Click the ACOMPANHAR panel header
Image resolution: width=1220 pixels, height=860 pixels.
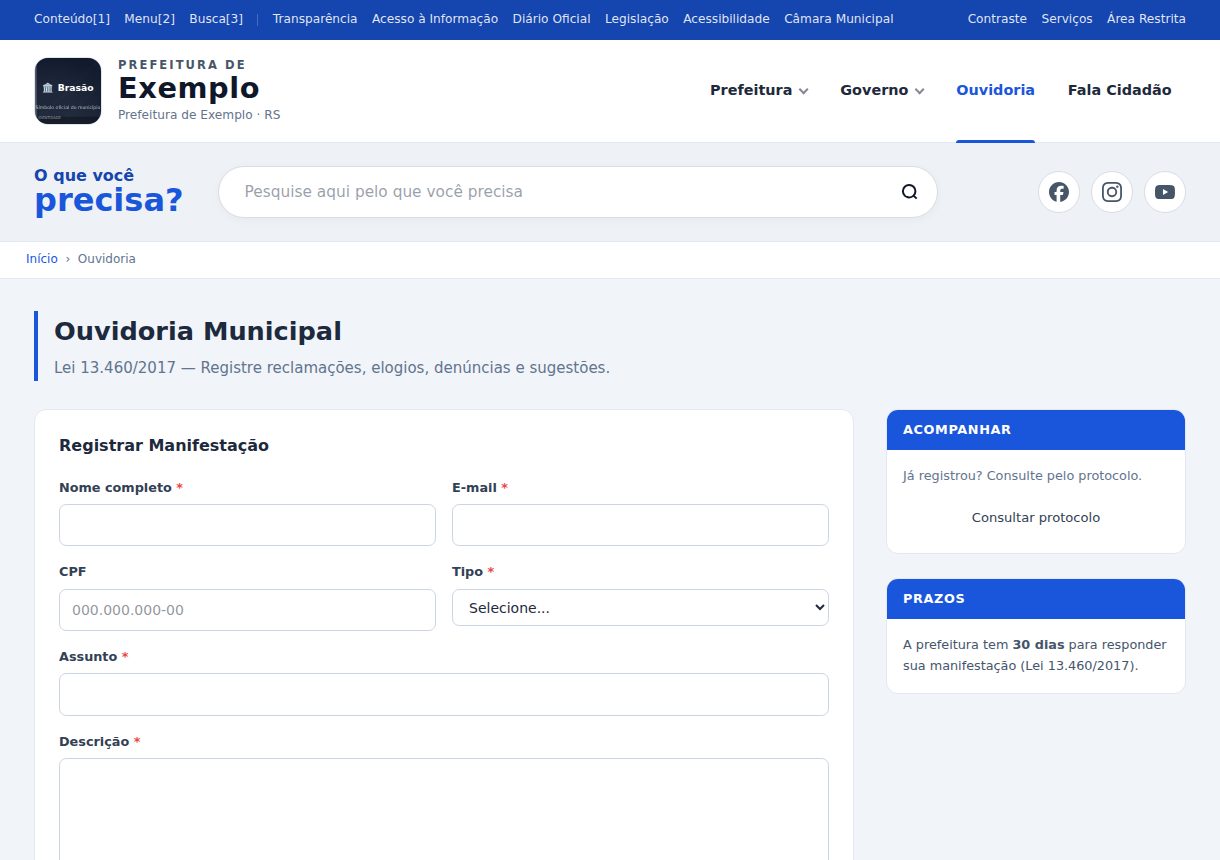coord(1036,430)
